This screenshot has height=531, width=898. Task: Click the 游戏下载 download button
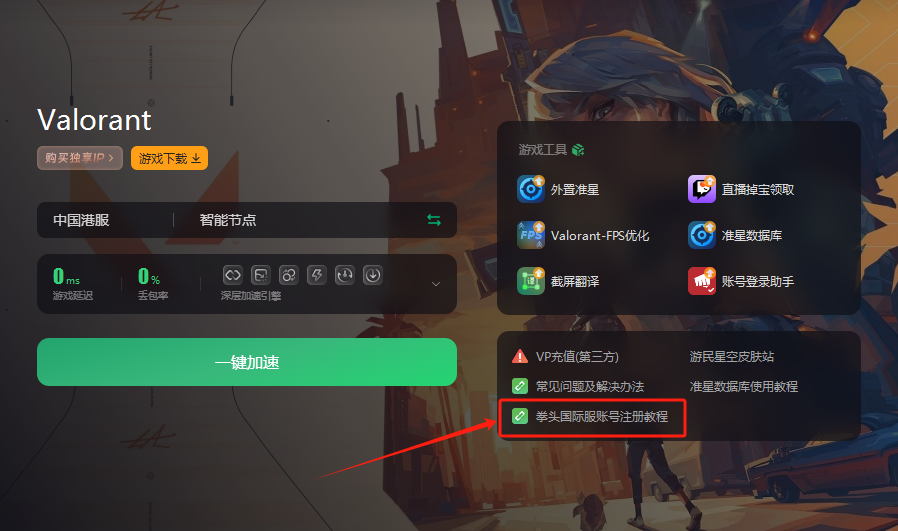[x=170, y=158]
